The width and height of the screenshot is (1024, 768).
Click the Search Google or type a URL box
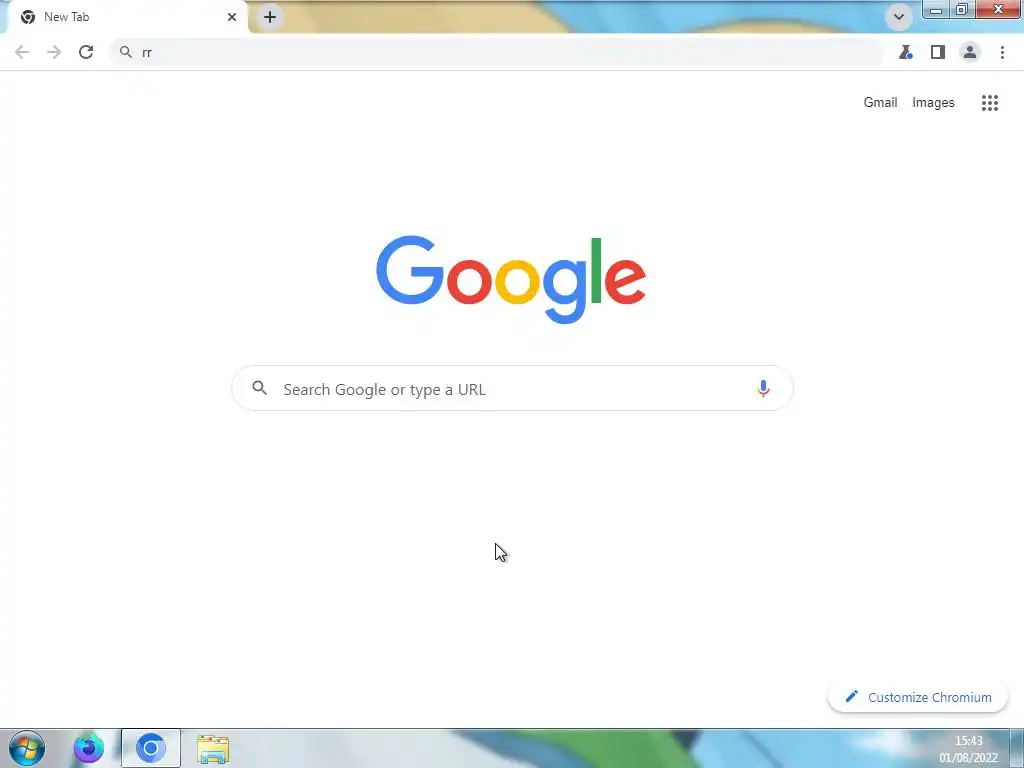[x=512, y=389]
